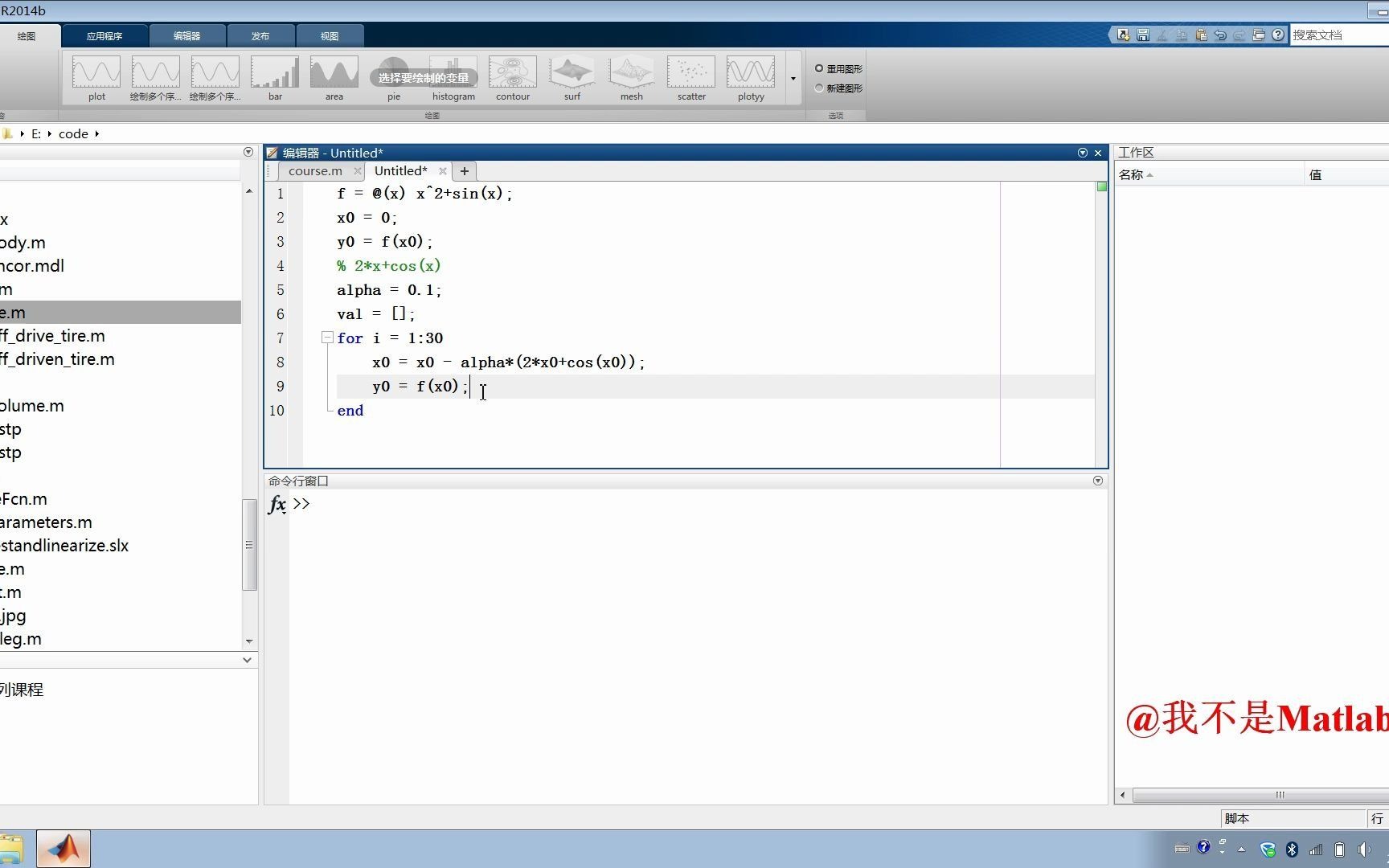Click the green code analyzer status indicator
Image resolution: width=1389 pixels, height=868 pixels.
(1102, 186)
